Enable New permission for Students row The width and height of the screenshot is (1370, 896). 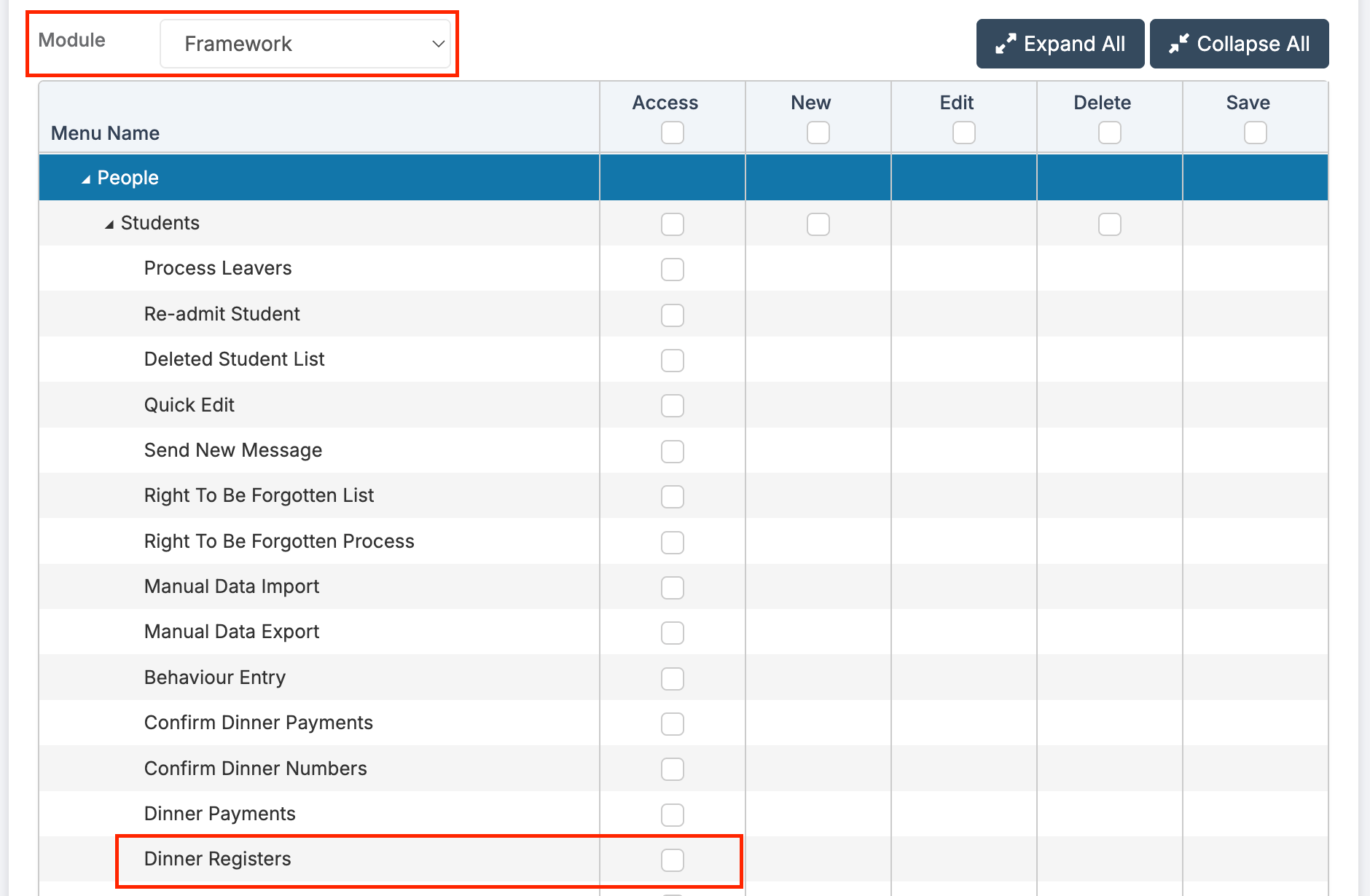point(818,224)
